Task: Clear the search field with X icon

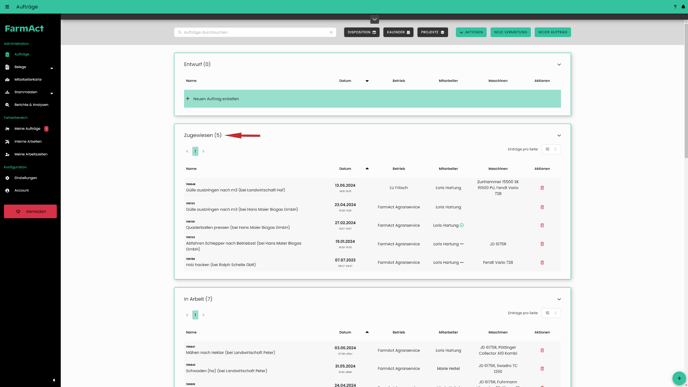Action: 331,32
